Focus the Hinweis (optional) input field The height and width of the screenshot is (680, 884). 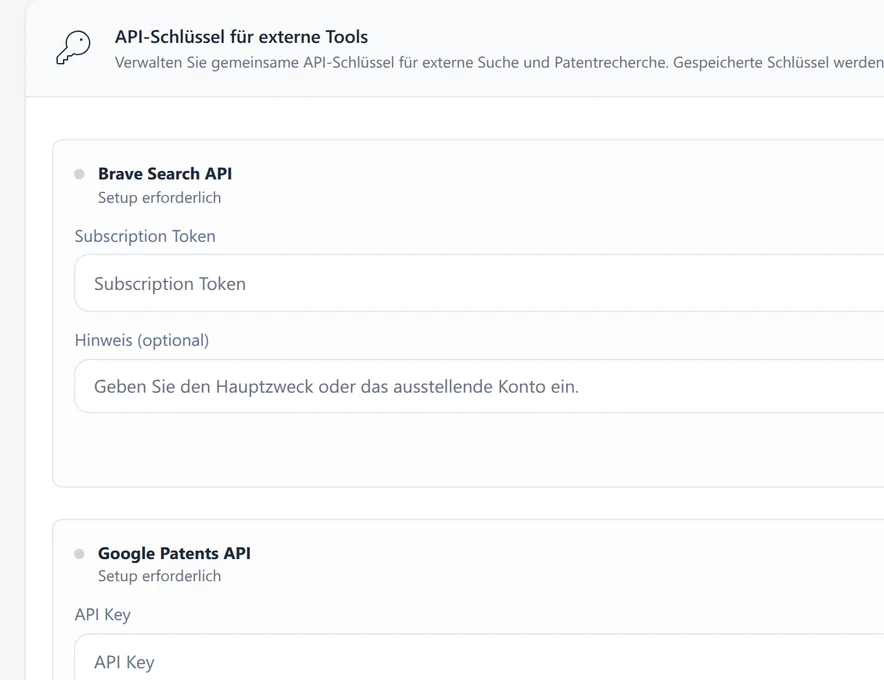(x=479, y=386)
